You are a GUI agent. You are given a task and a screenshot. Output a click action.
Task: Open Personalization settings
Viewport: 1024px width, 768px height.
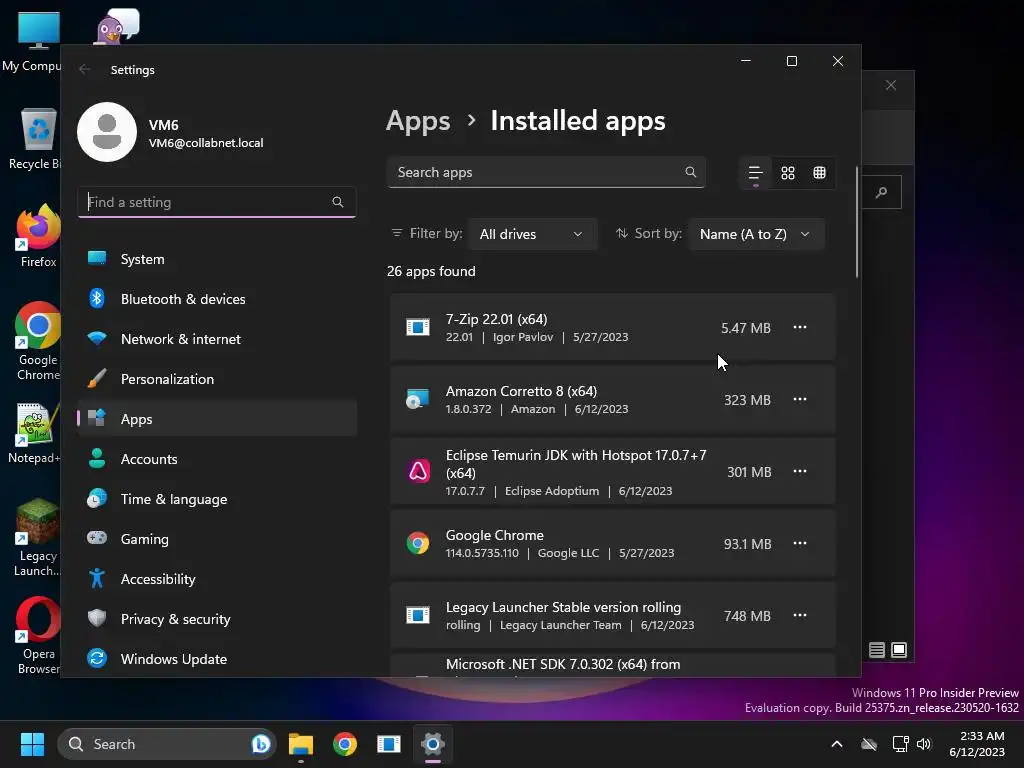pos(217,379)
